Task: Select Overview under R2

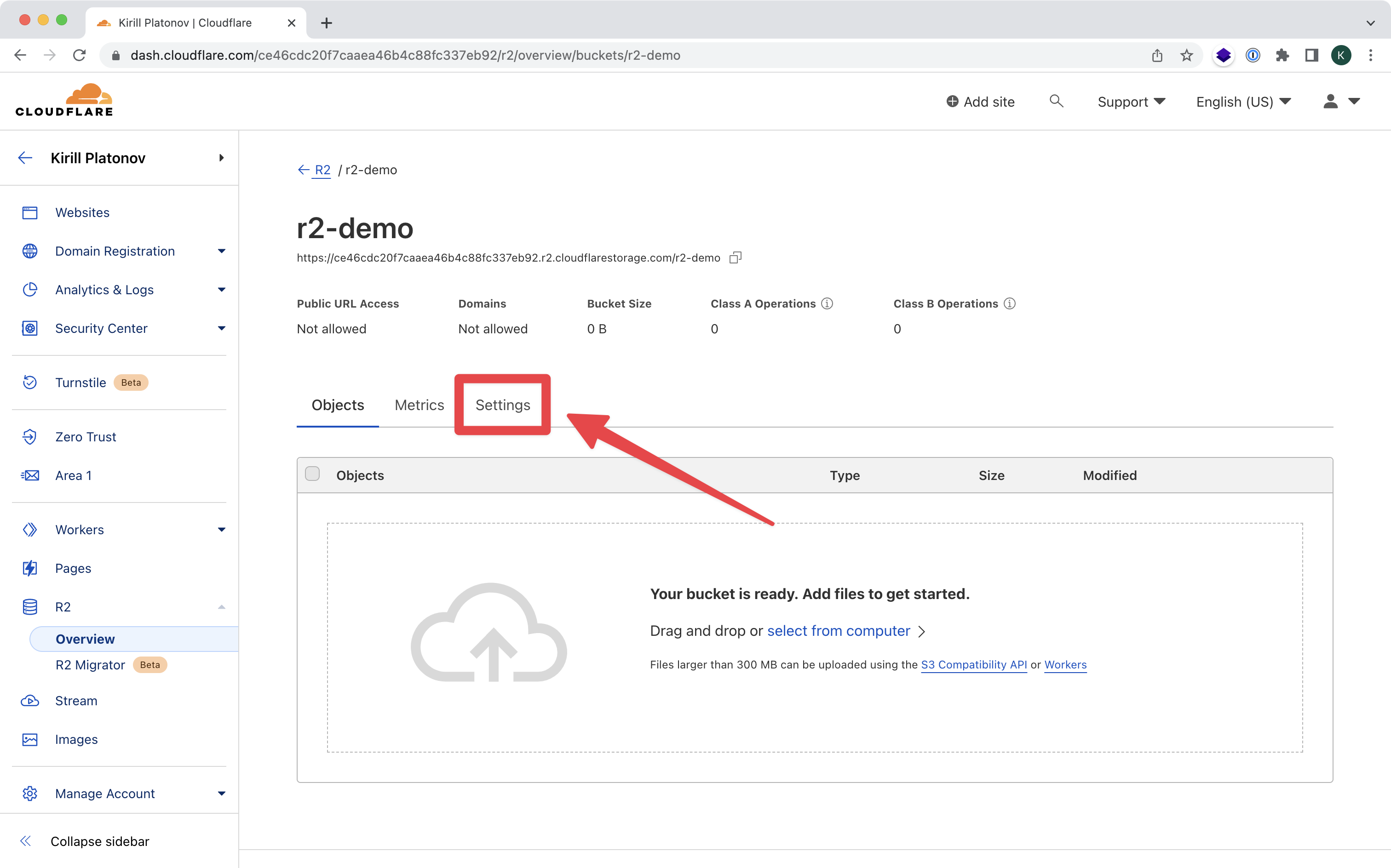Action: tap(134, 639)
